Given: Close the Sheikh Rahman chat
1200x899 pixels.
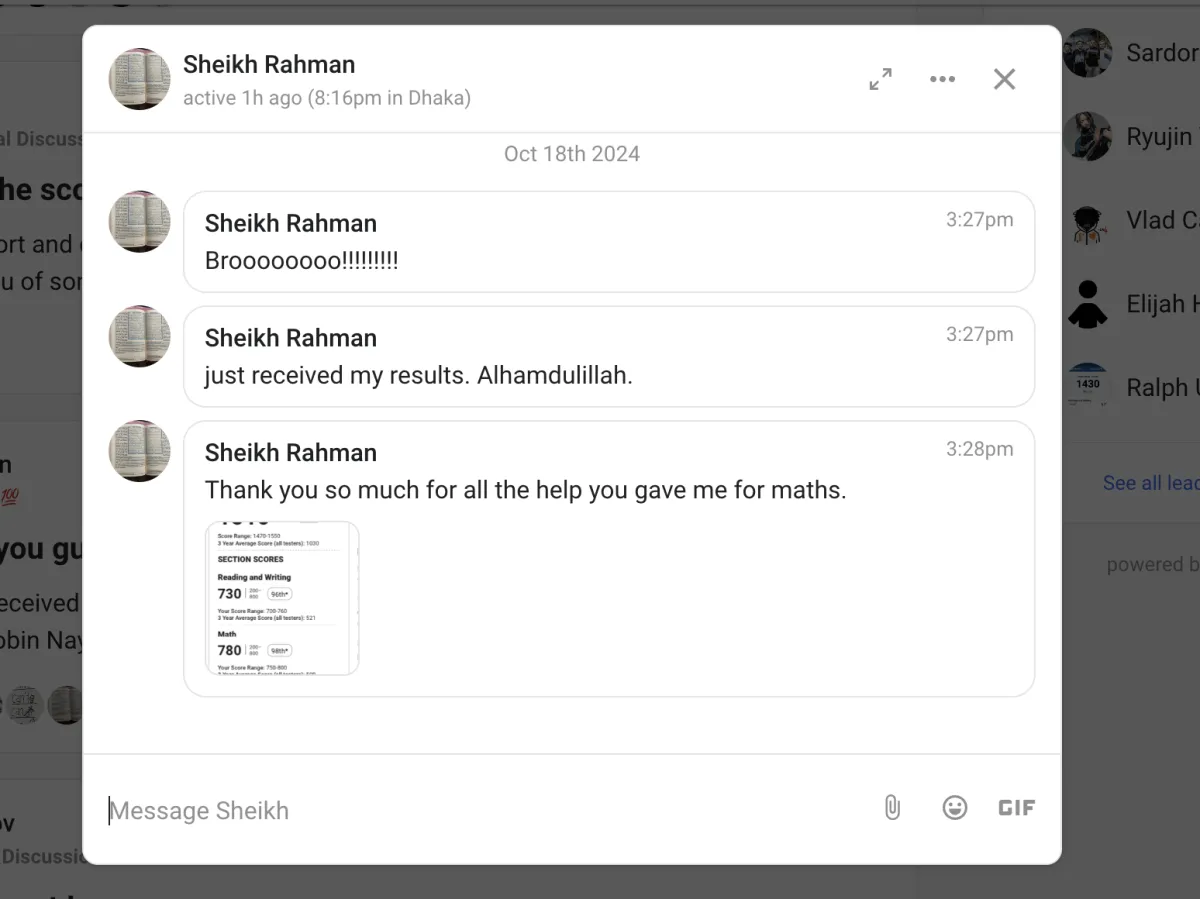Looking at the screenshot, I should [x=1004, y=80].
